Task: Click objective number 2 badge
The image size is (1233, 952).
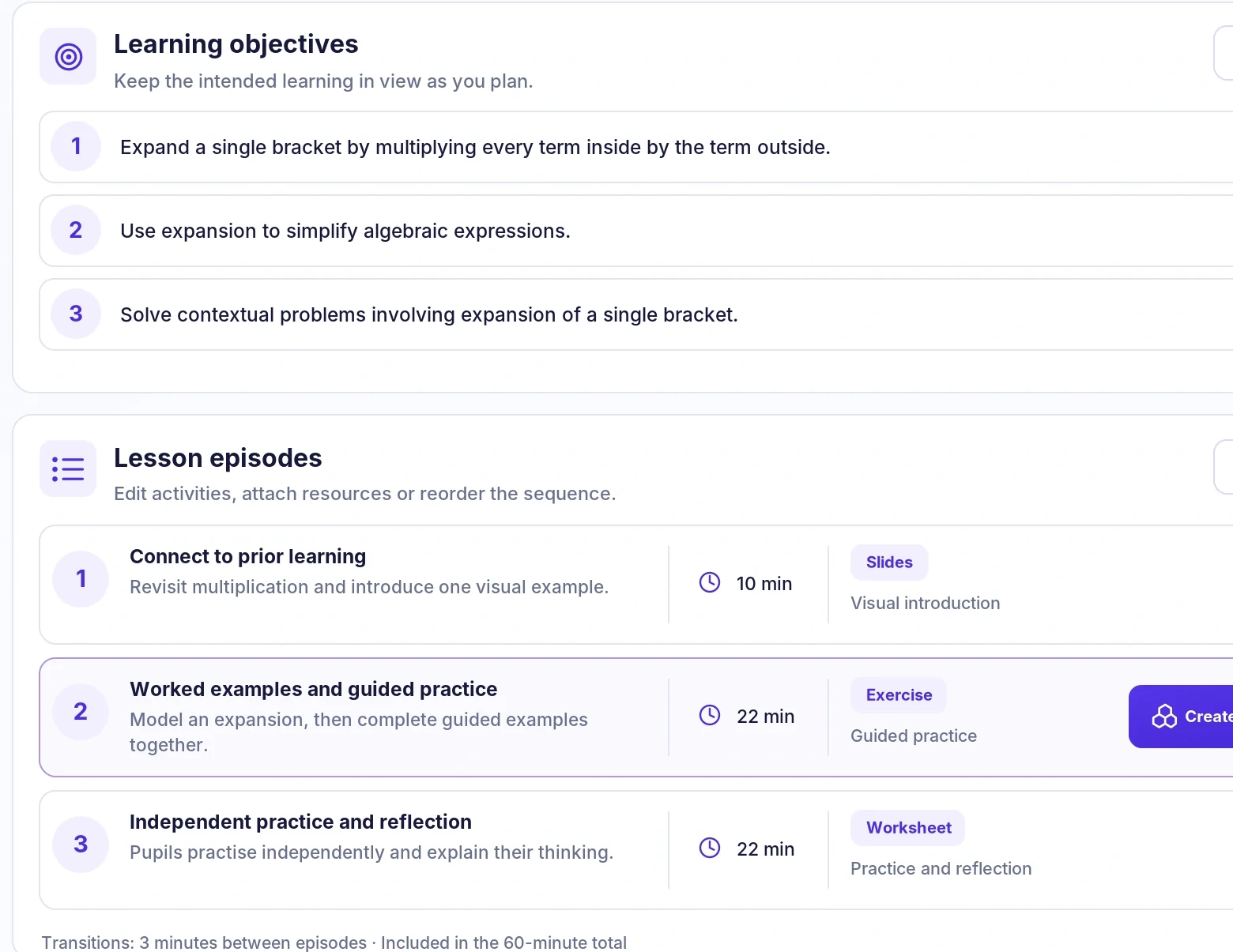Action: click(x=76, y=230)
